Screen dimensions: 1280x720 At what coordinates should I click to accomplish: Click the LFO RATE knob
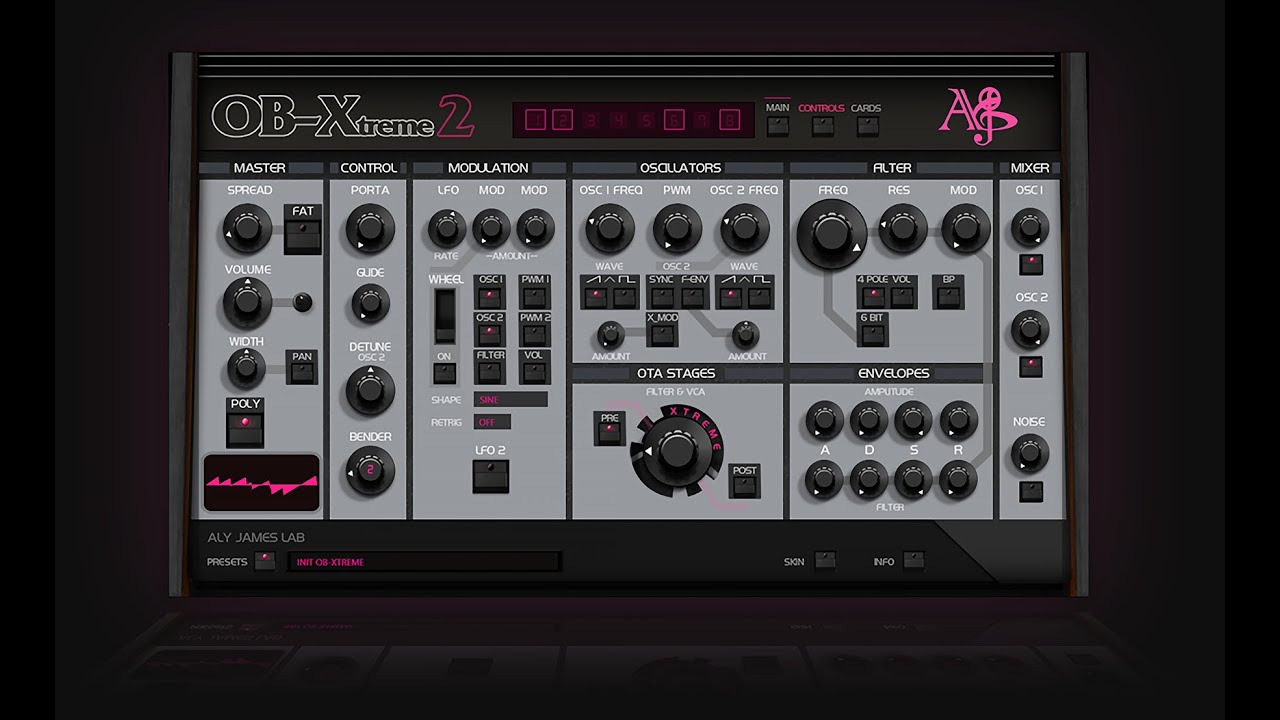[x=445, y=230]
